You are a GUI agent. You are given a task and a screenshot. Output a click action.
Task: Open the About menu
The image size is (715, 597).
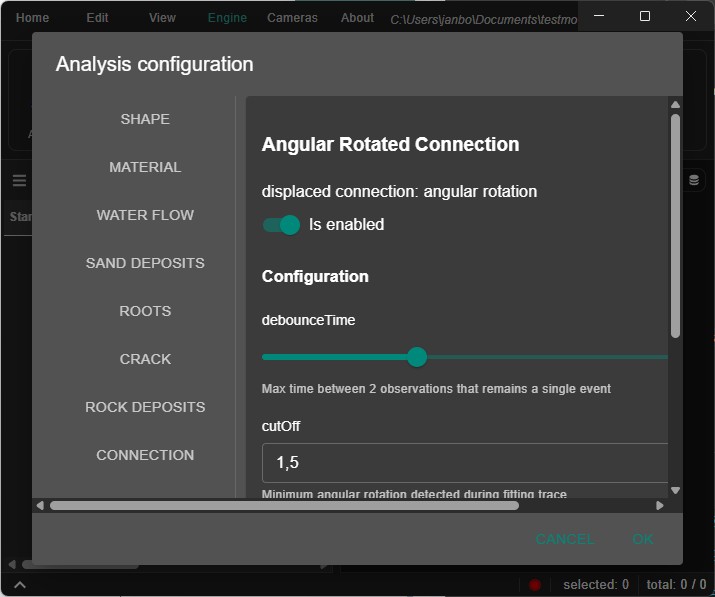358,17
